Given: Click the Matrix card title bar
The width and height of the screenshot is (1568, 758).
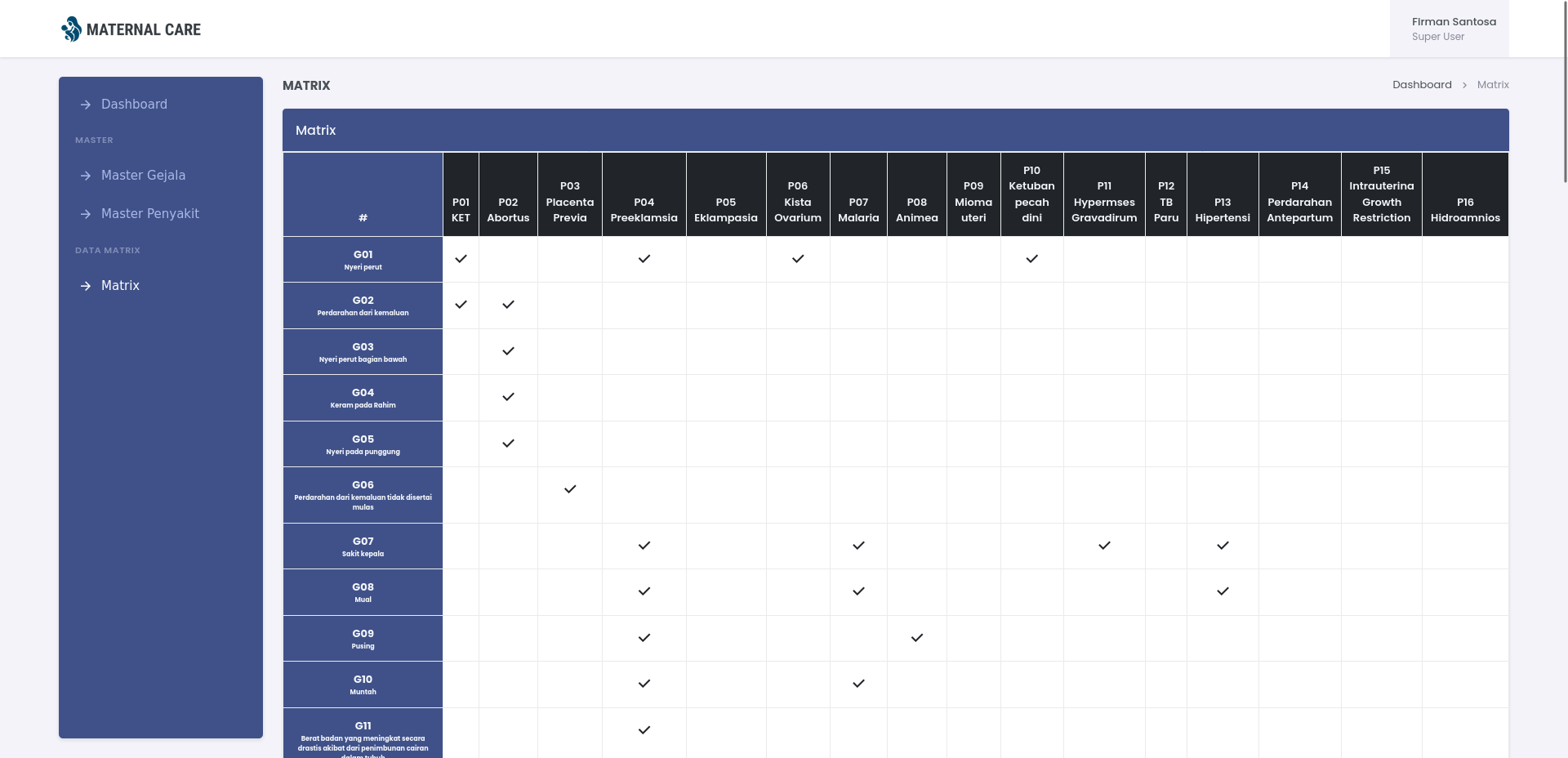Looking at the screenshot, I should tap(896, 130).
